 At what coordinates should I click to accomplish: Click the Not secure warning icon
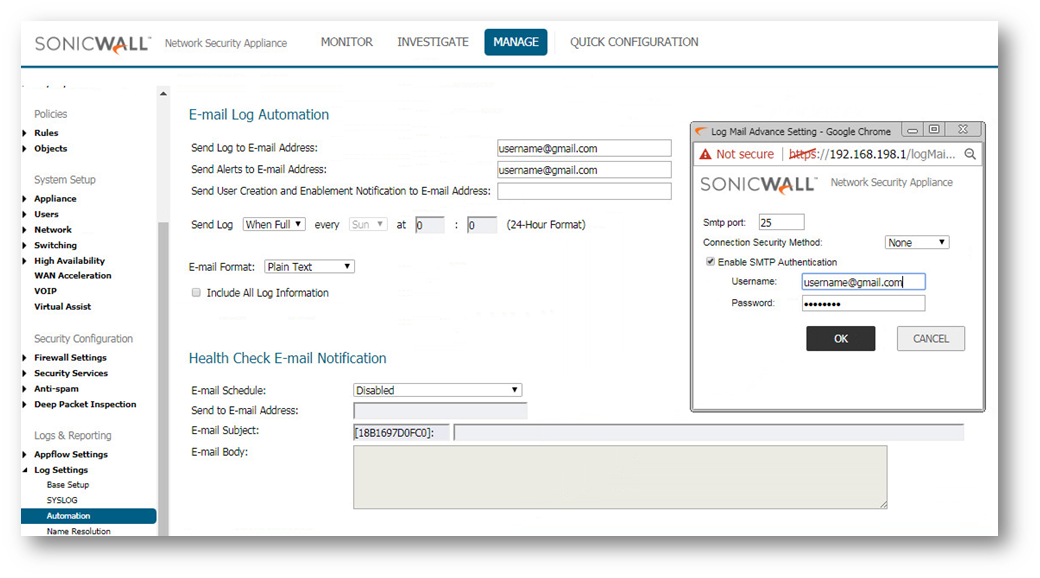(705, 154)
